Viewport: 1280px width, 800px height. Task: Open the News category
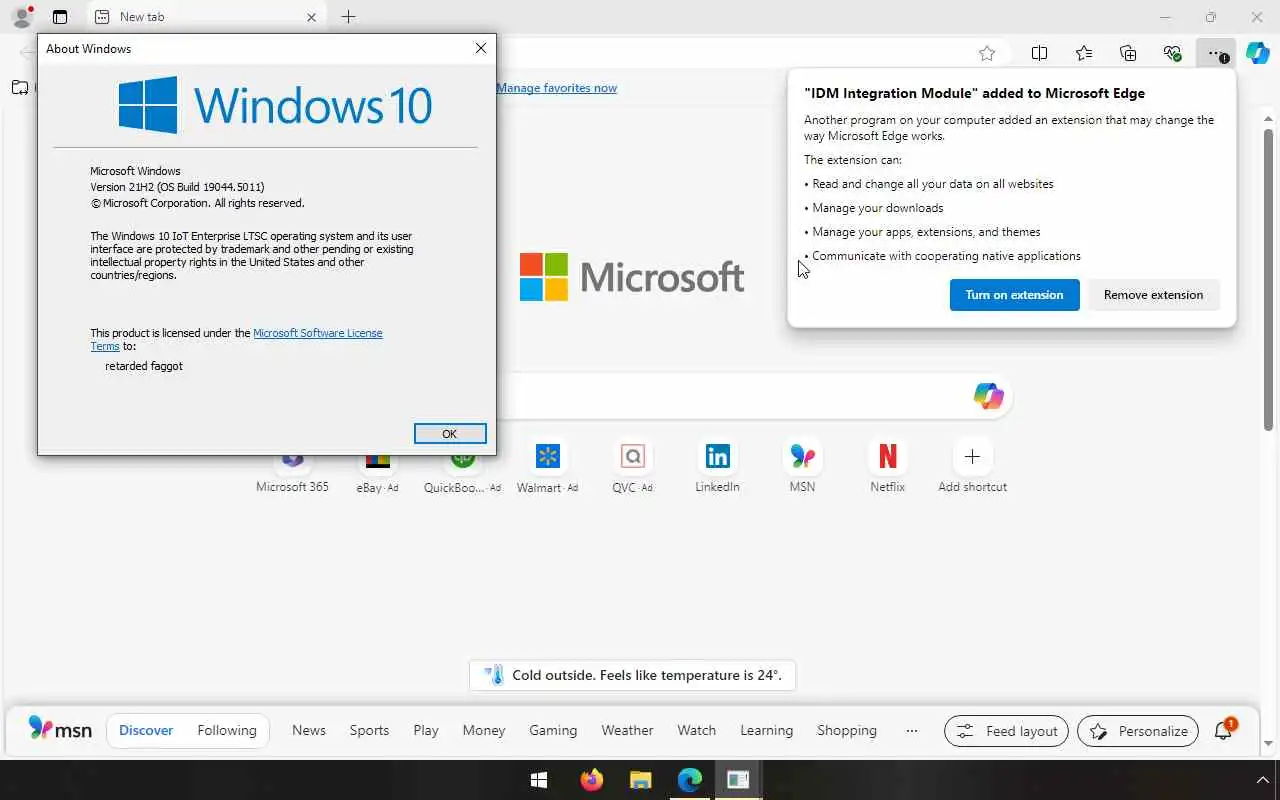coord(309,730)
